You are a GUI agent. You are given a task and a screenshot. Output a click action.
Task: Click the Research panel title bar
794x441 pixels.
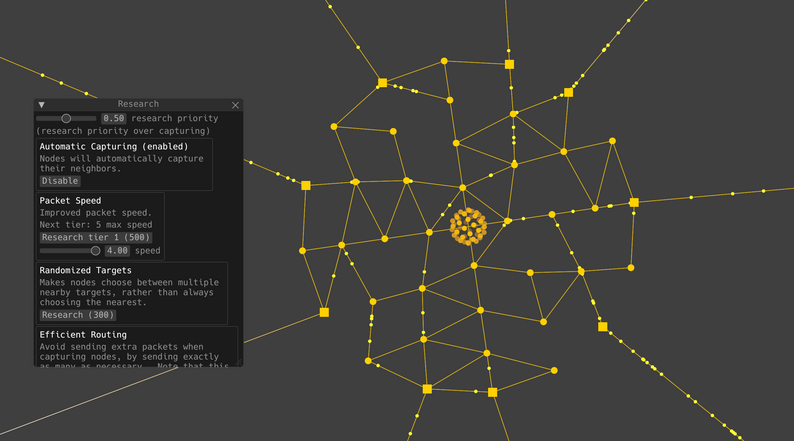click(x=138, y=104)
